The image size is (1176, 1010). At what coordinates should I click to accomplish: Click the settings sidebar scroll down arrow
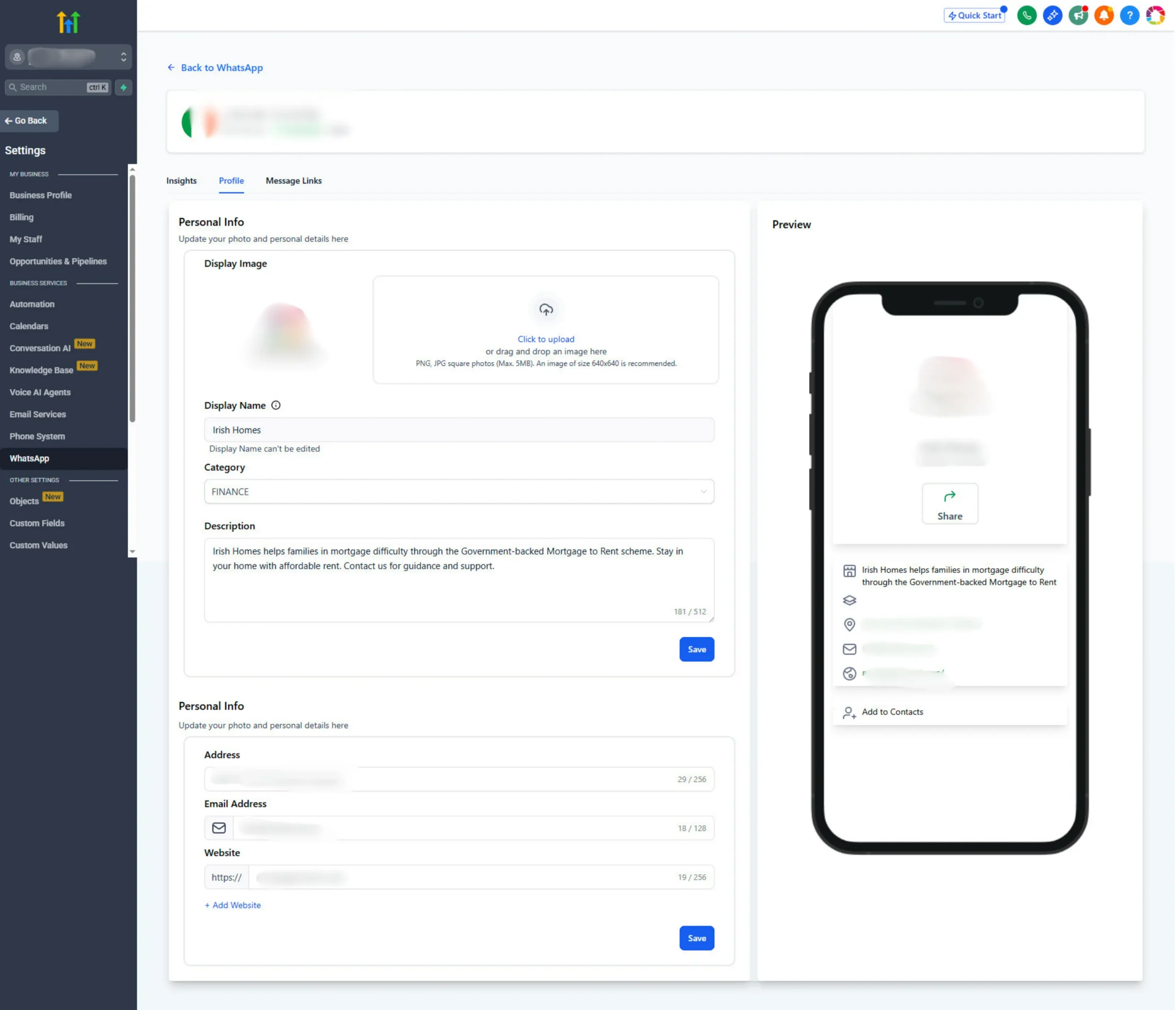132,551
